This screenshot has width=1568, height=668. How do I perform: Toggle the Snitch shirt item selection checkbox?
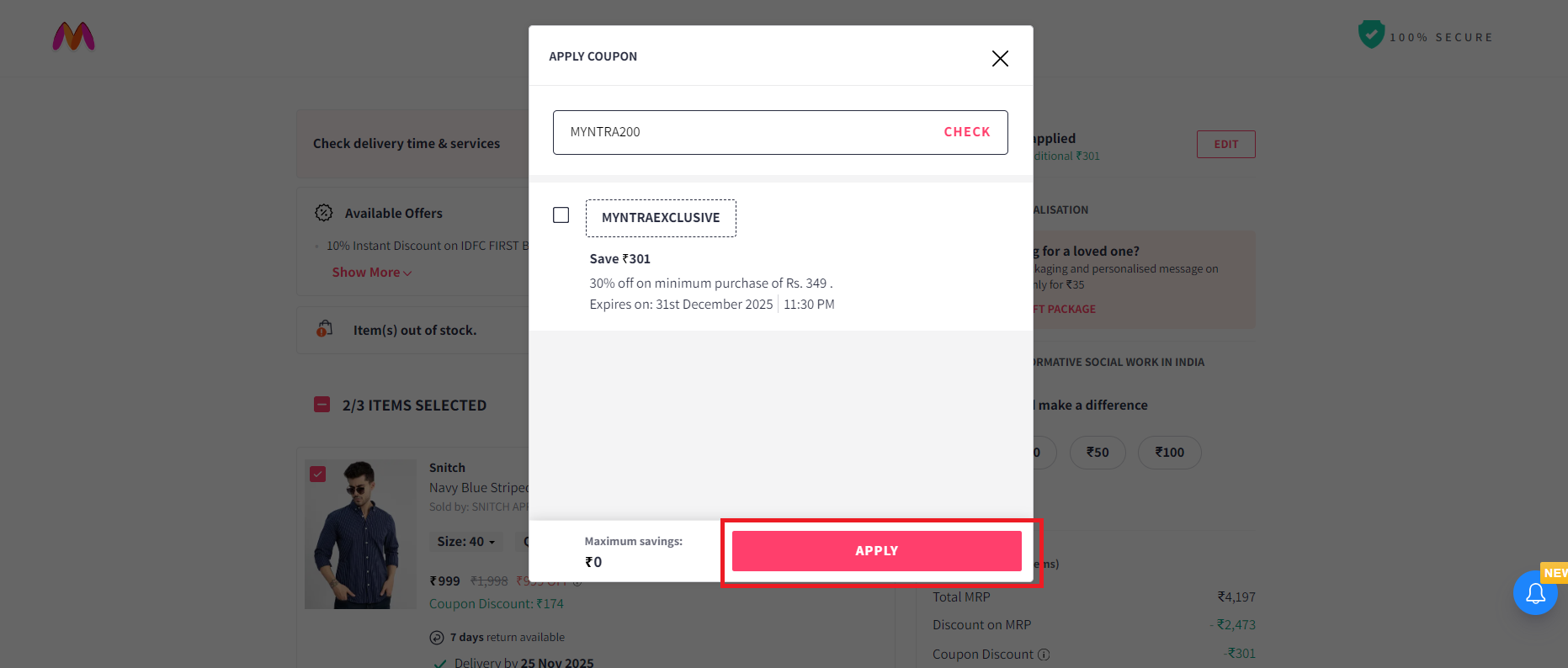(317, 474)
